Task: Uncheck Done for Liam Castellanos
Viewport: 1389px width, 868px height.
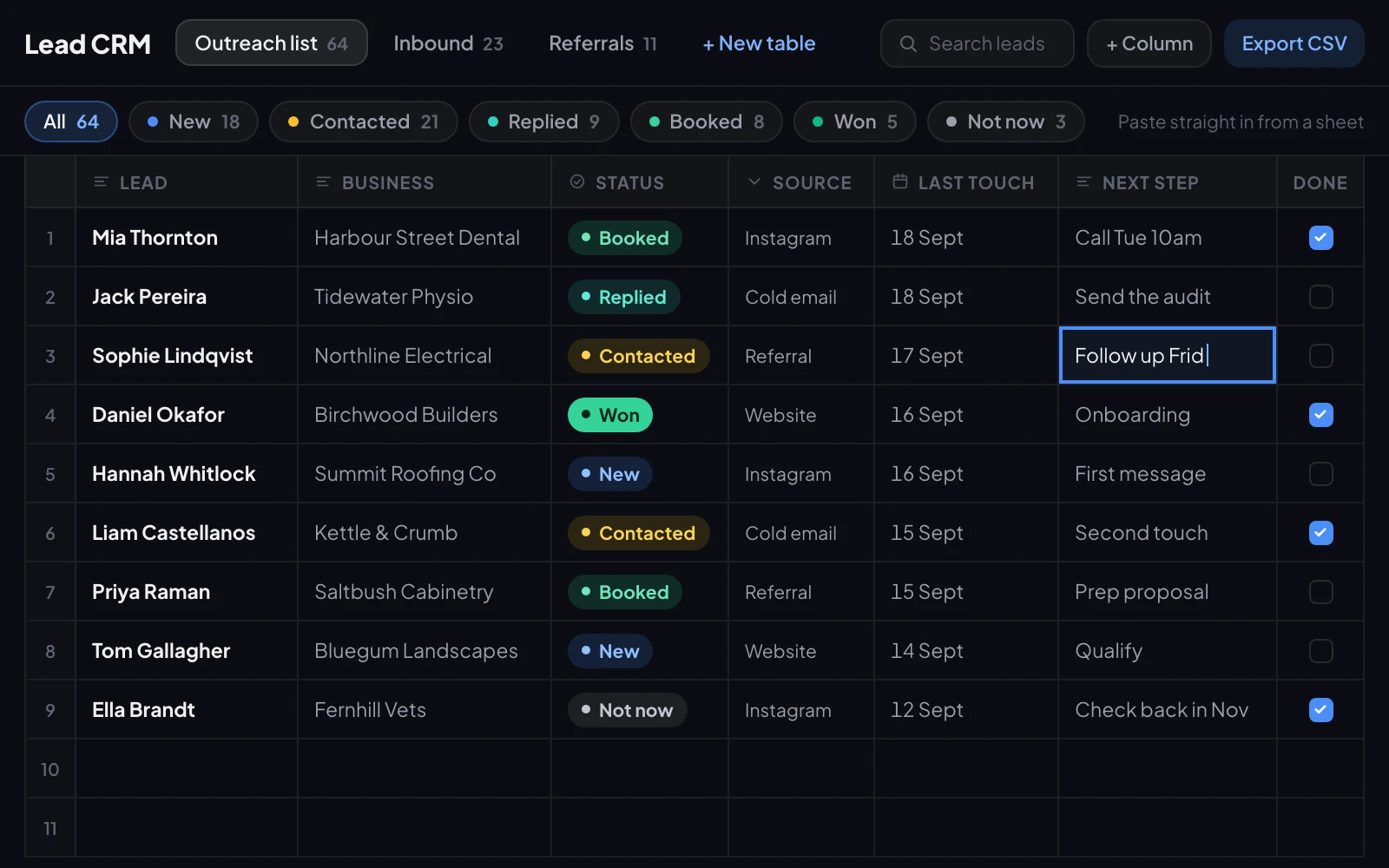Action: [1320, 533]
